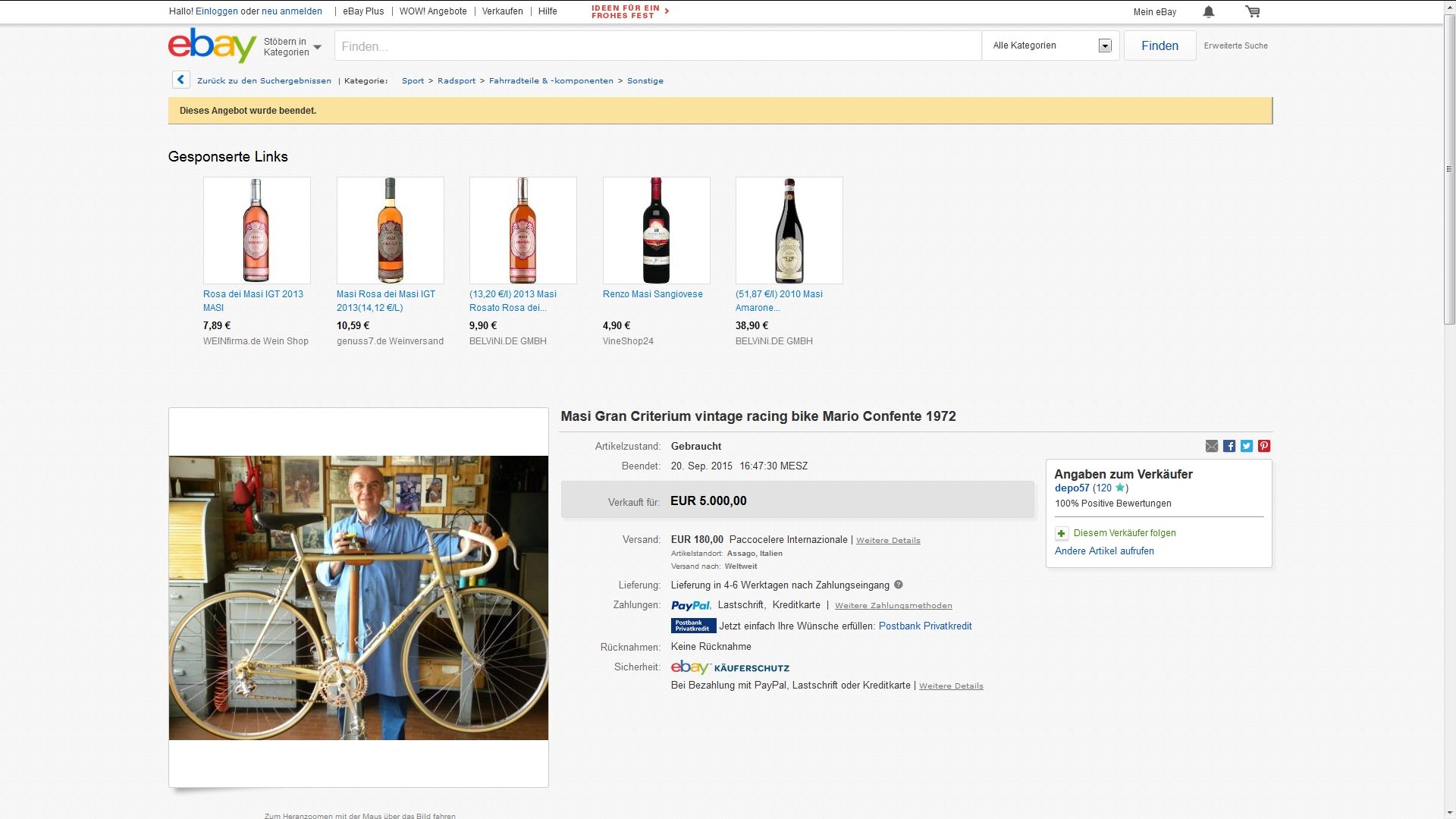Share listing via email icon
1456x819 pixels.
point(1212,446)
